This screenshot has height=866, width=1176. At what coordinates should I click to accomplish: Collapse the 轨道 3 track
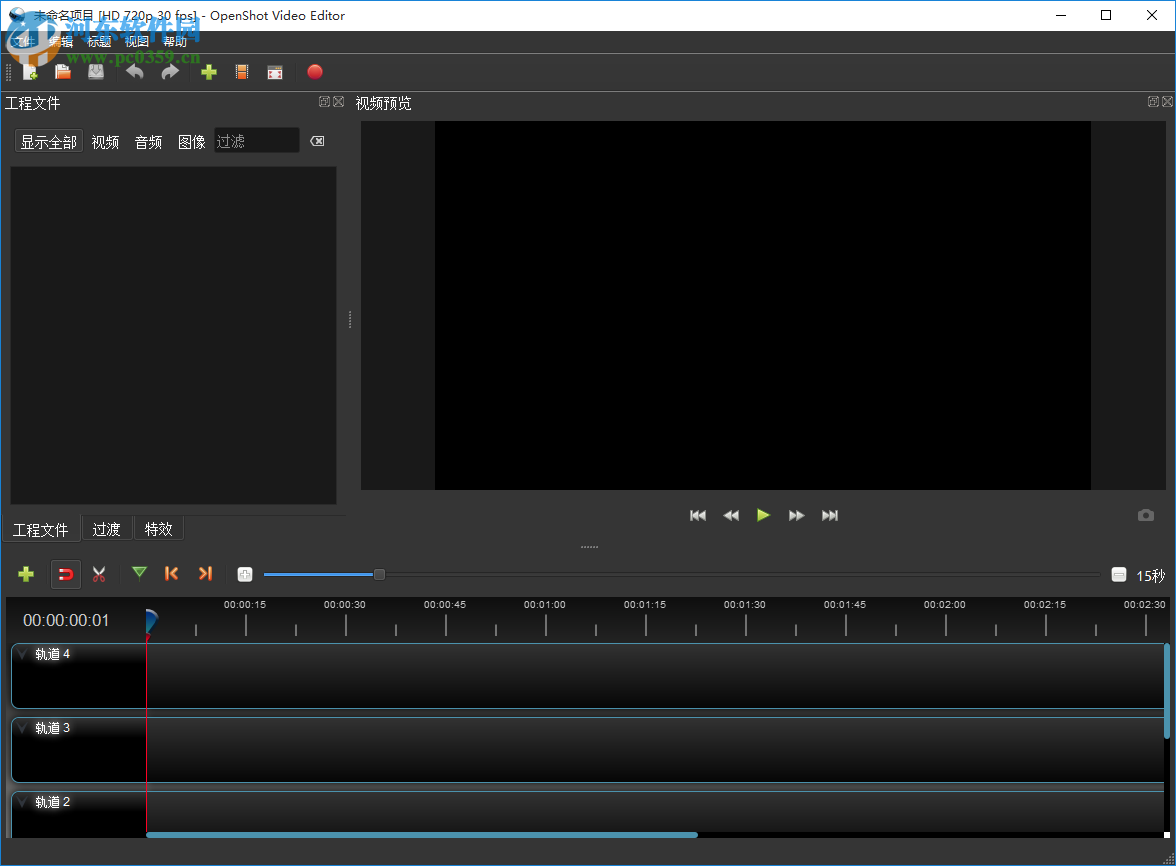point(22,727)
